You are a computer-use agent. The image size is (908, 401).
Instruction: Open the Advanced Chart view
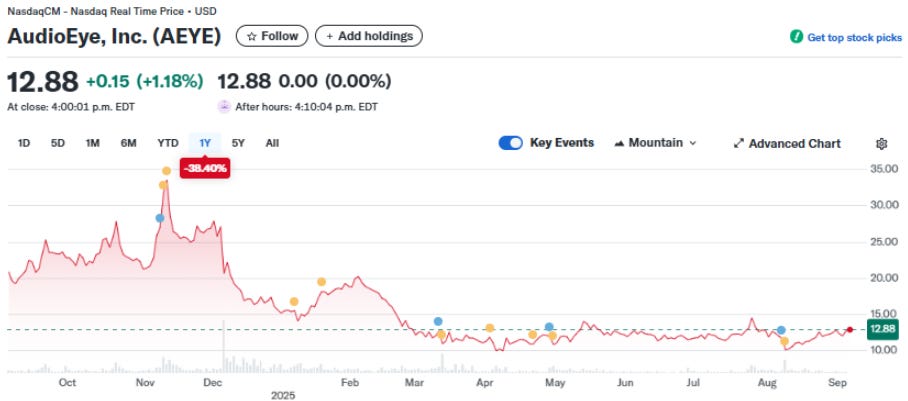pos(787,144)
